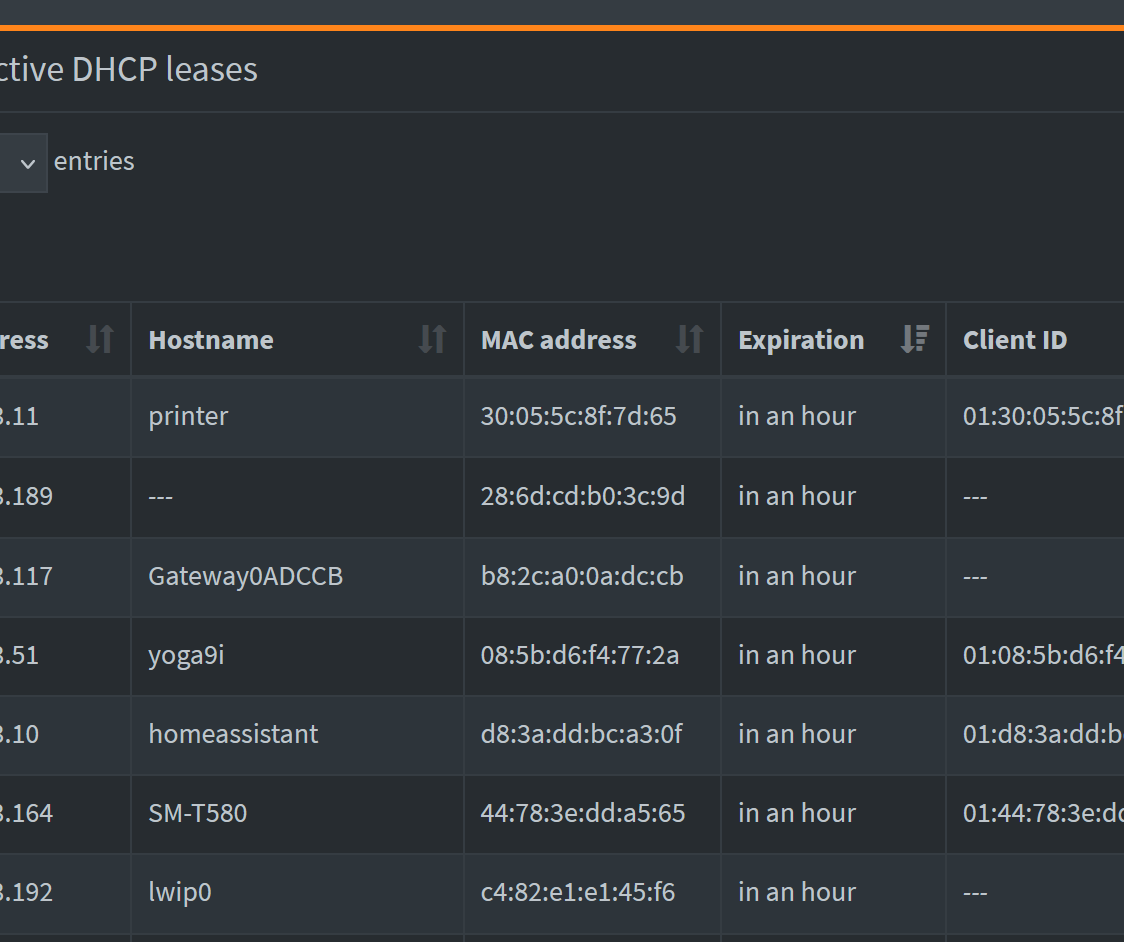
Task: Open the entries count dropdown
Action: click(x=23, y=163)
